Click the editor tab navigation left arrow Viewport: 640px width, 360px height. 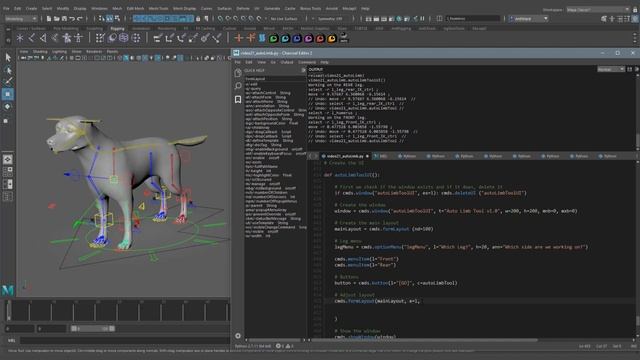coord(311,156)
